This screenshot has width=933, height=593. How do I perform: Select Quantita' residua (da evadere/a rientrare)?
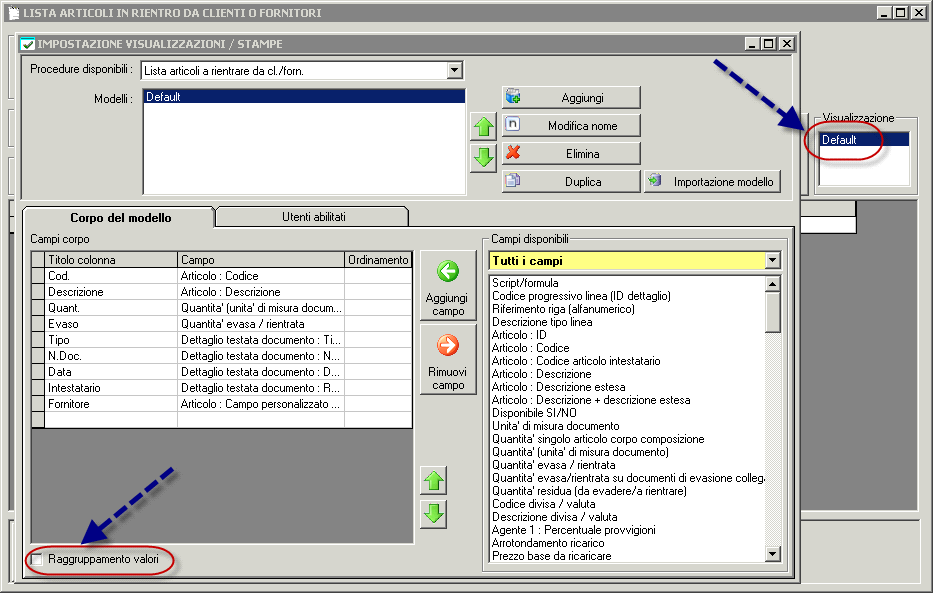pos(589,491)
